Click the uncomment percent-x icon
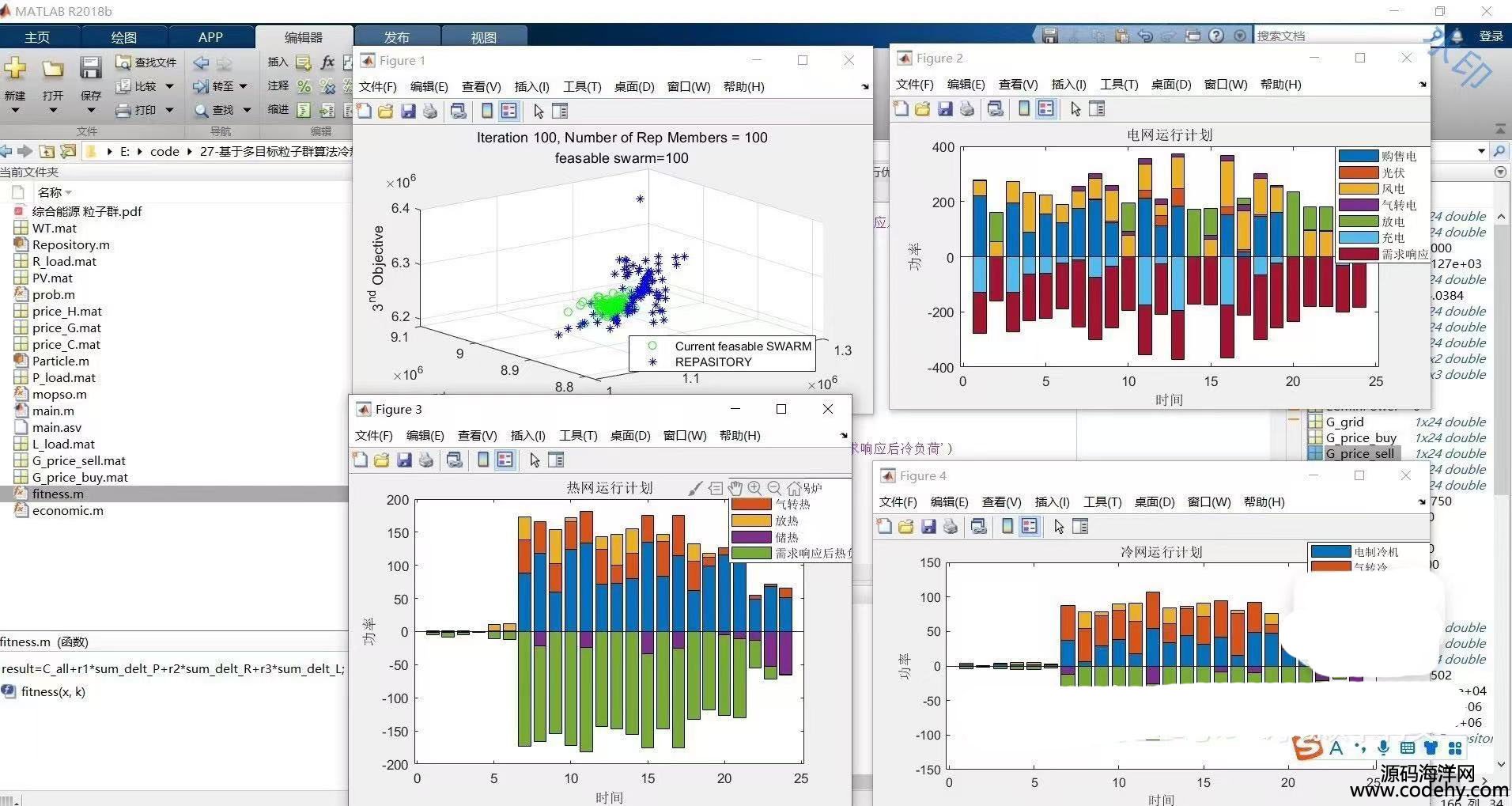This screenshot has width=1512, height=806. [327, 86]
